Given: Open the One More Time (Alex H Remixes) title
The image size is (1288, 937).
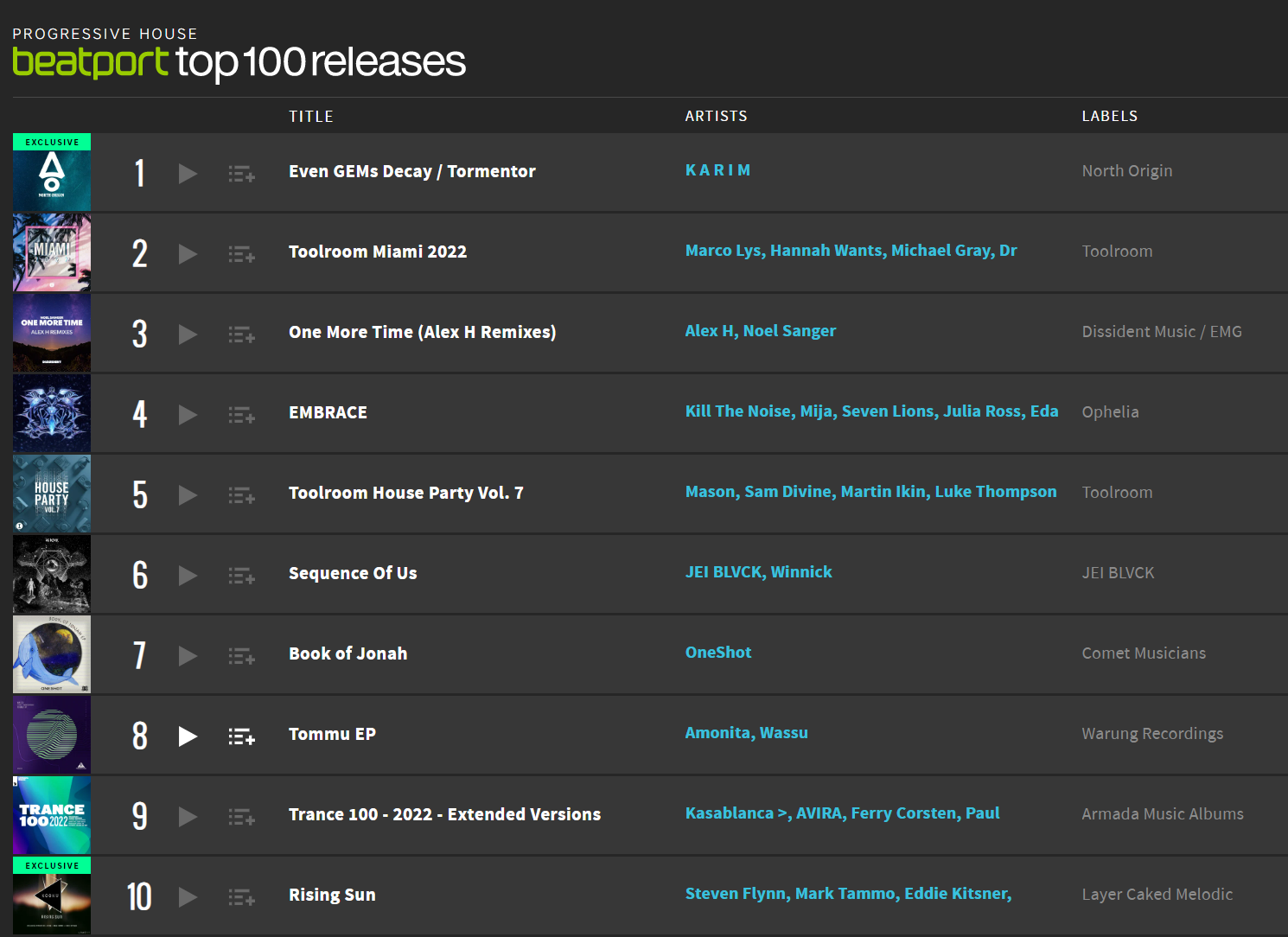Looking at the screenshot, I should (422, 332).
